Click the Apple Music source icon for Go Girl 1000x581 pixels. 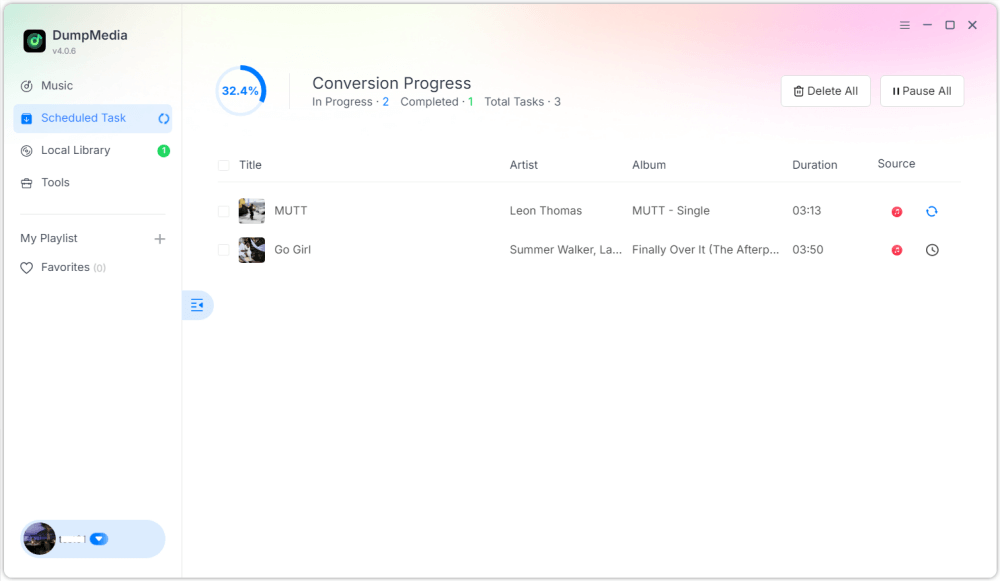[897, 250]
